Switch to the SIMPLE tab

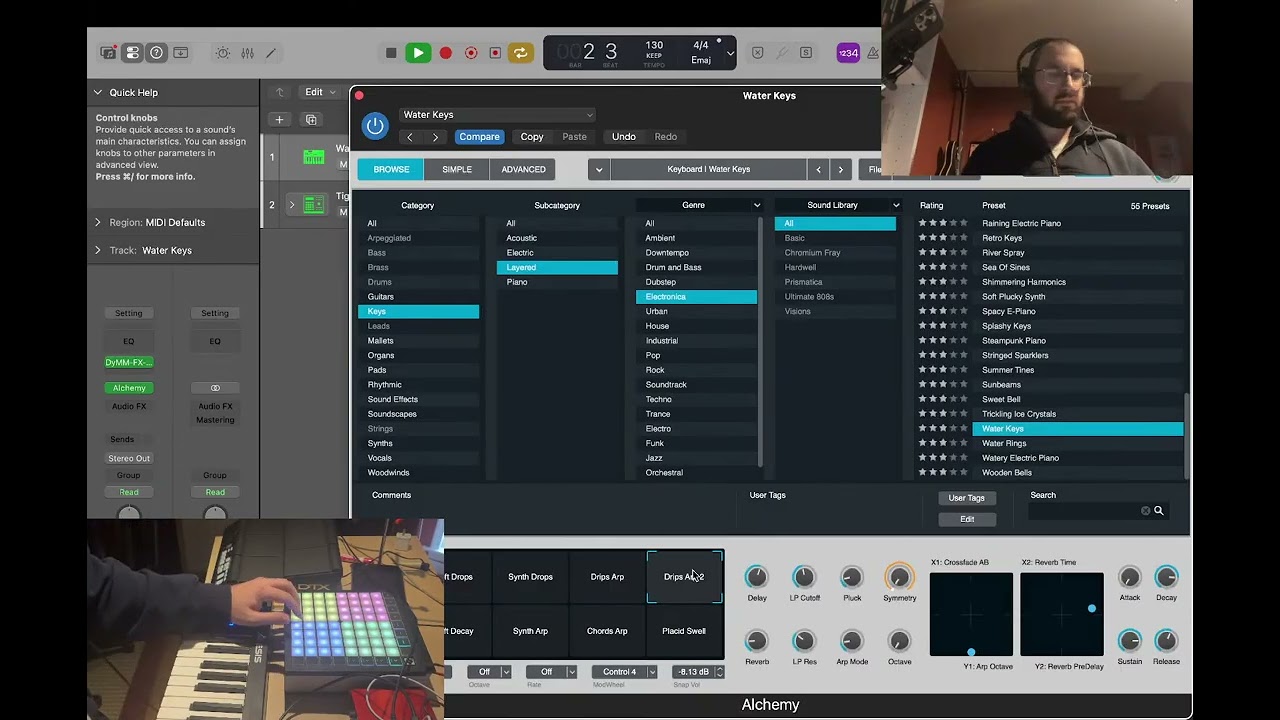coord(457,170)
